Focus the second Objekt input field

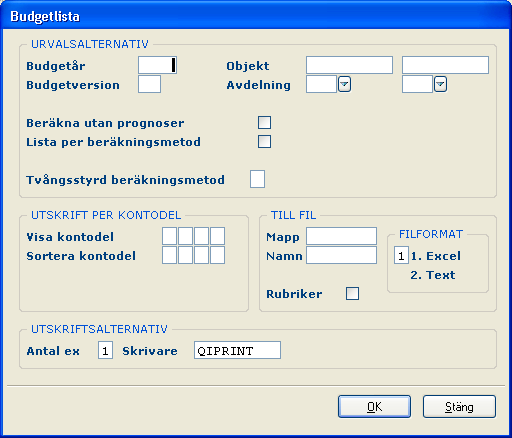(x=445, y=65)
